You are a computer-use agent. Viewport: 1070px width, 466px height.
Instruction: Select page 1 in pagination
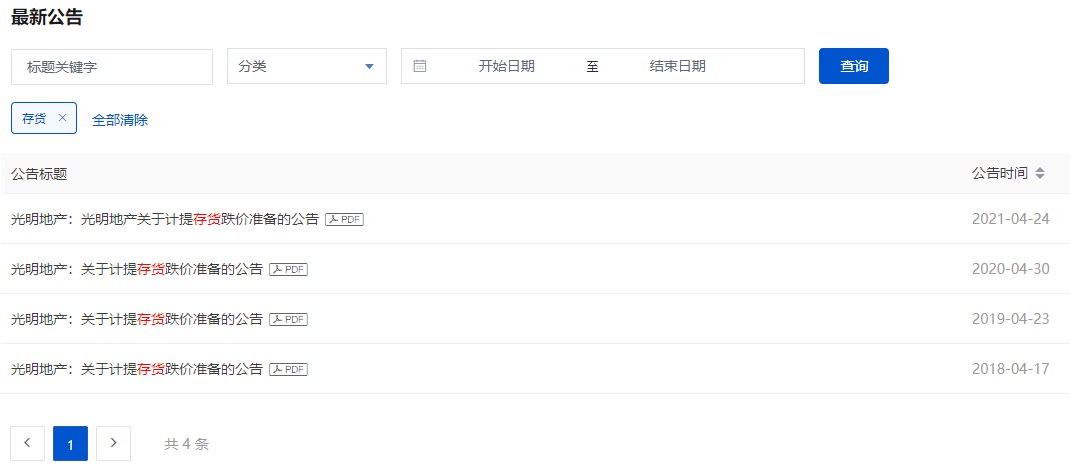(70, 443)
